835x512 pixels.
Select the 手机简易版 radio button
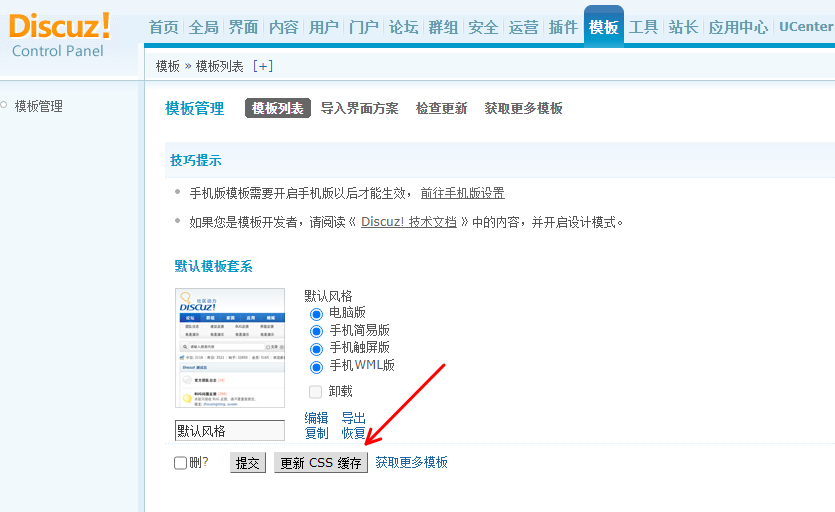(x=316, y=331)
